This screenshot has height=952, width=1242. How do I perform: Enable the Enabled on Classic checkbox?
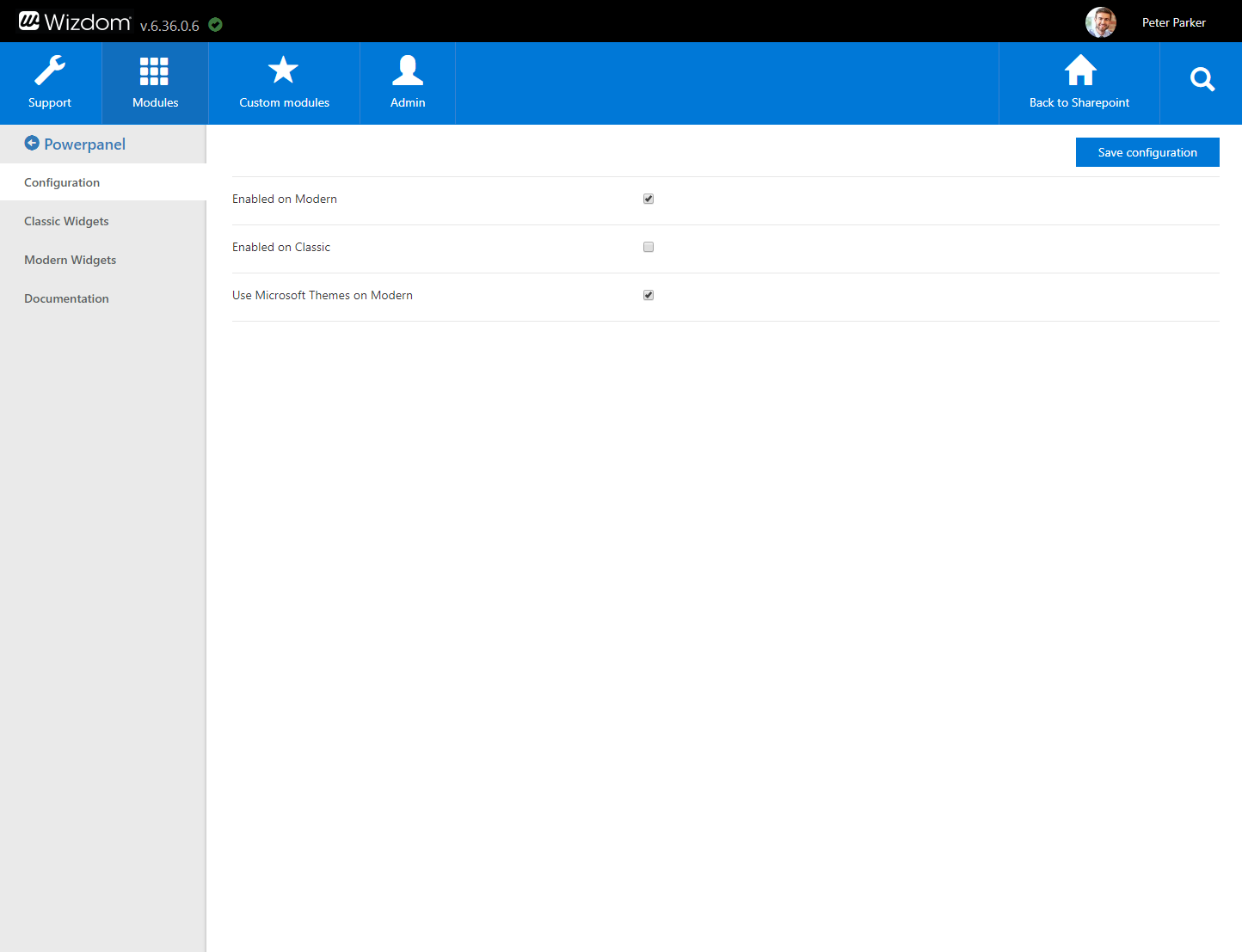click(x=649, y=247)
